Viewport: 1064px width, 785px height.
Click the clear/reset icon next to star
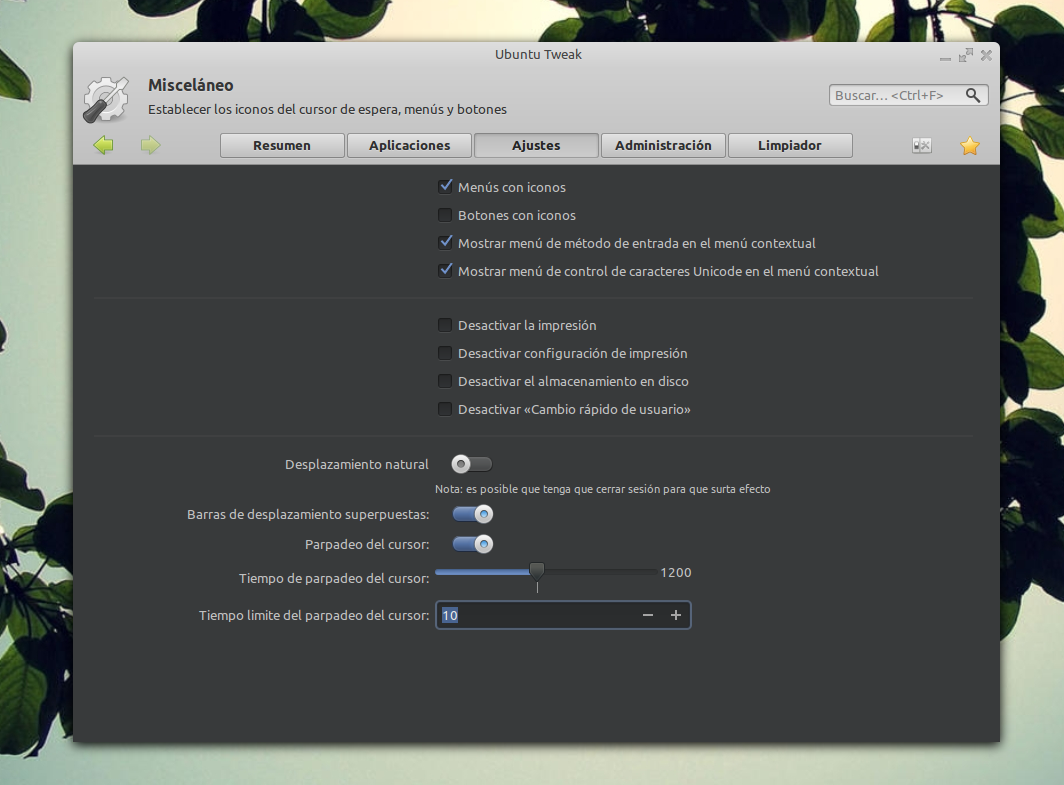(922, 145)
